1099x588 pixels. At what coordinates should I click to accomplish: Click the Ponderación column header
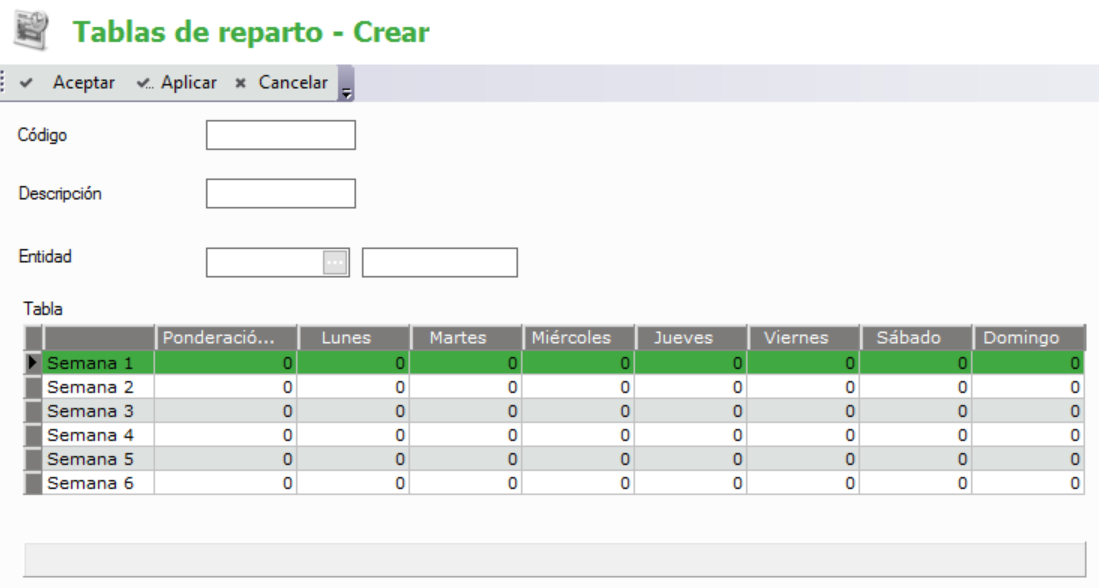click(x=227, y=338)
